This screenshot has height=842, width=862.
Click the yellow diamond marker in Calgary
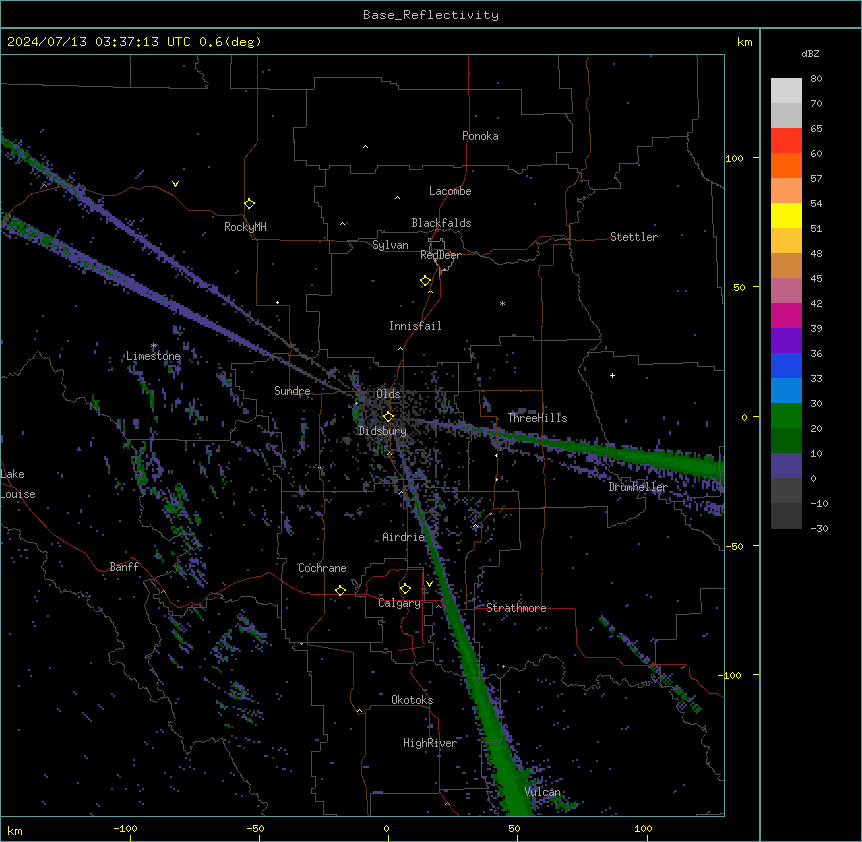pyautogui.click(x=405, y=589)
